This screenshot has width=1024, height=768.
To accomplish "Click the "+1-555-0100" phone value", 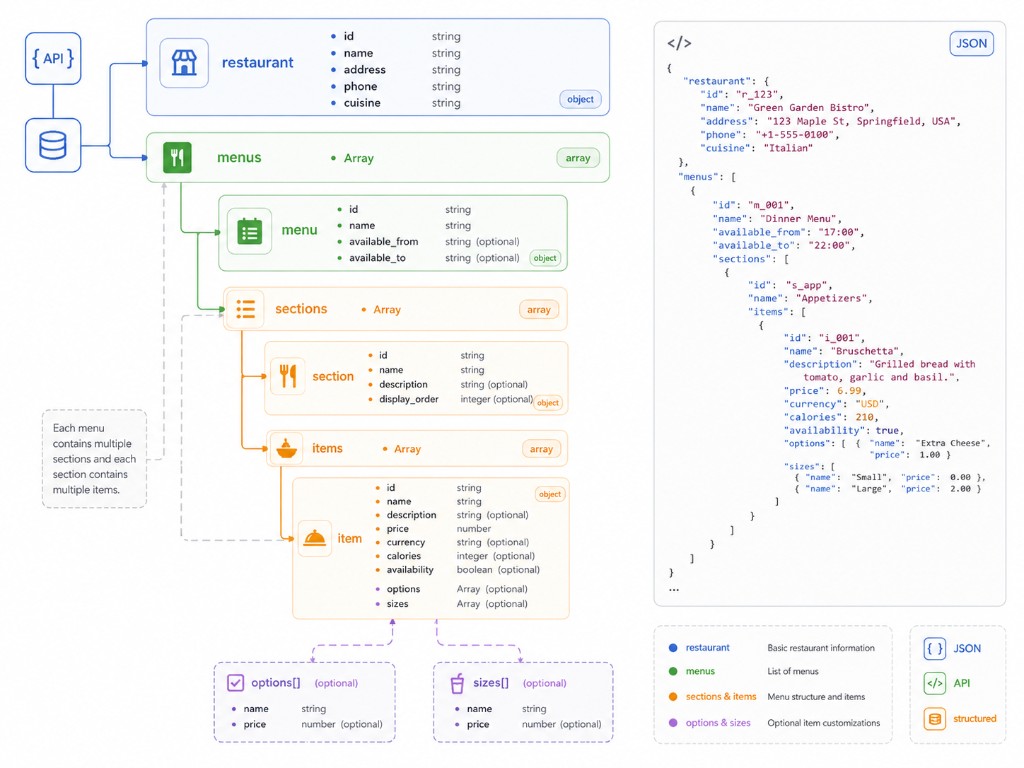I will 793,135.
